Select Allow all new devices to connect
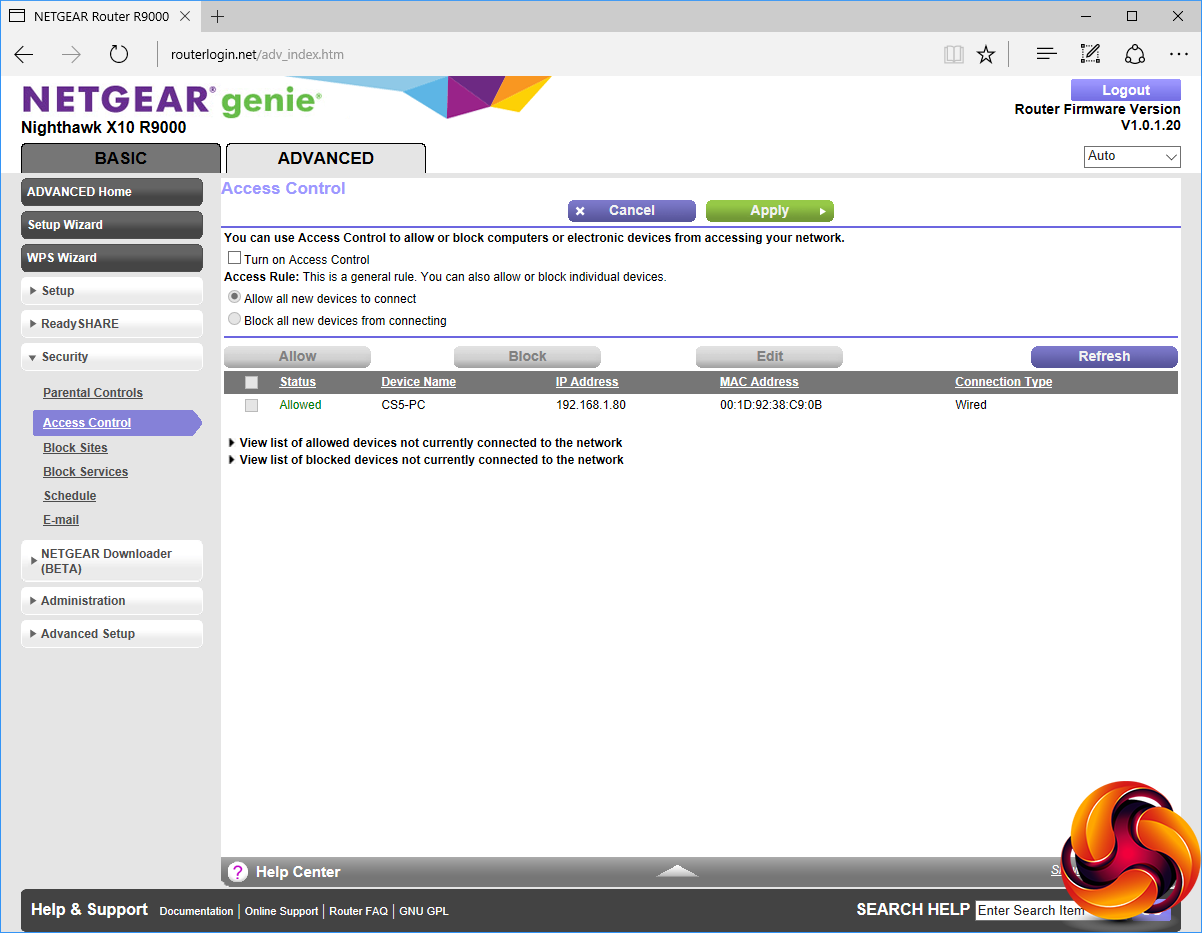This screenshot has height=933, width=1202. (235, 298)
